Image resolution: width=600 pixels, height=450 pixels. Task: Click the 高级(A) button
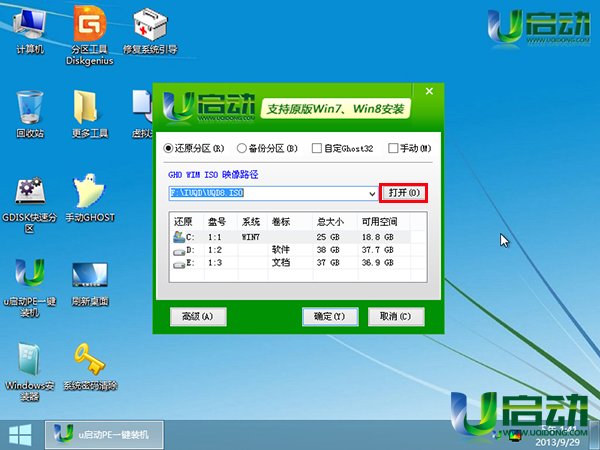click(x=198, y=316)
